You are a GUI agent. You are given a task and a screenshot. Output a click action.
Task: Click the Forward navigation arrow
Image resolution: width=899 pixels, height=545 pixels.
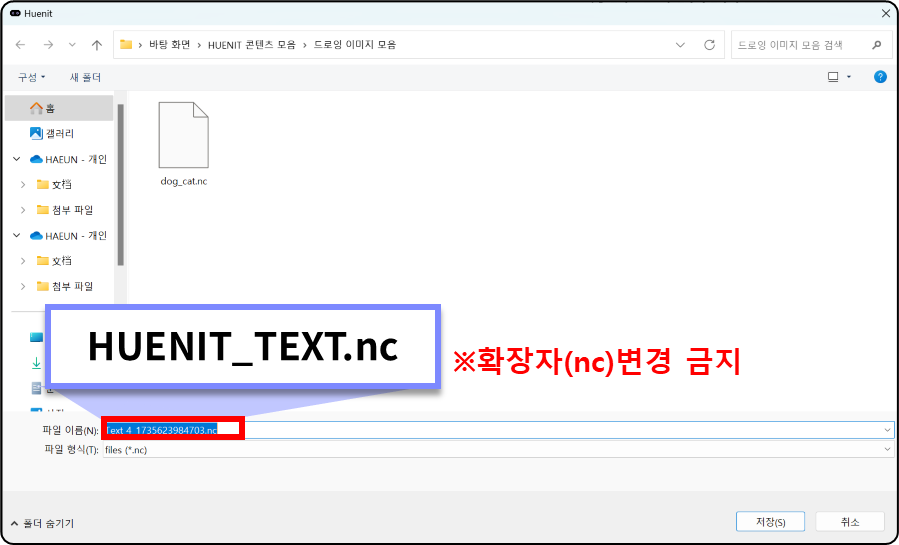pos(47,45)
